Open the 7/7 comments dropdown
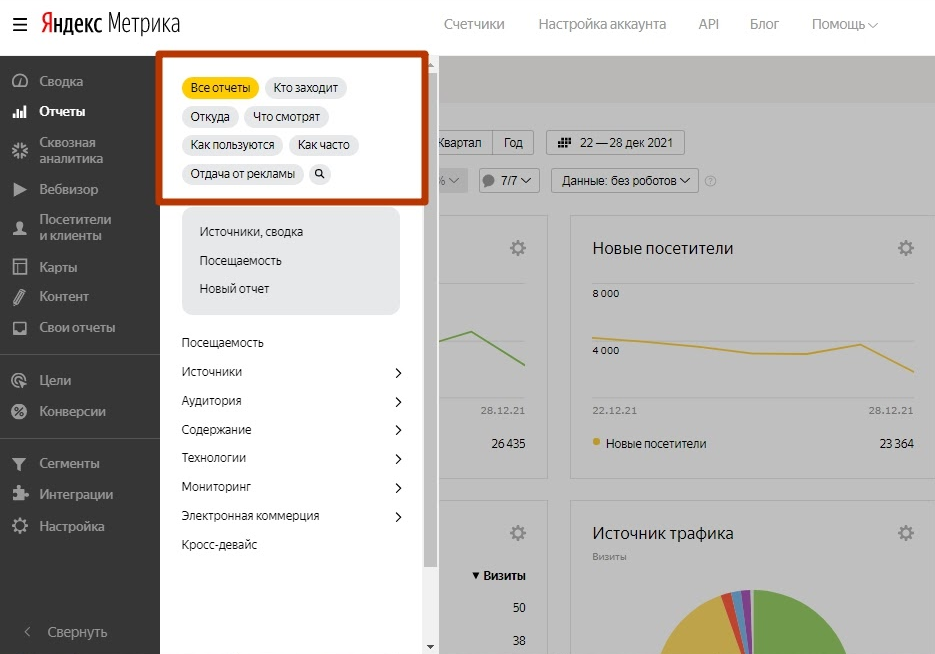Image resolution: width=935 pixels, height=654 pixels. [509, 181]
